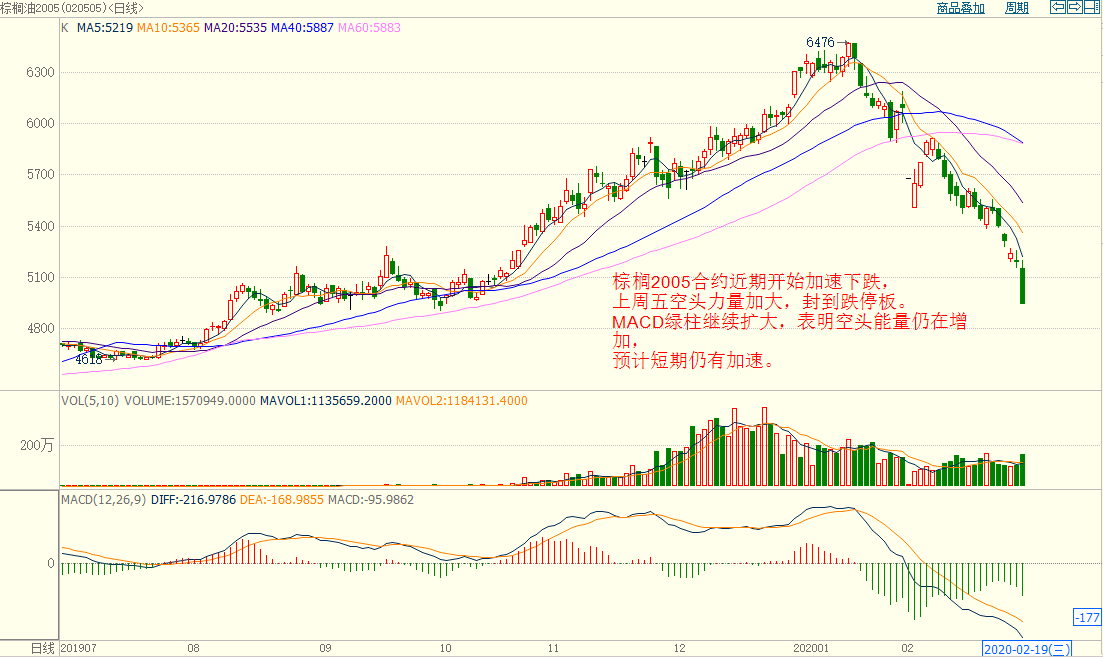Open the 周期 period menu
The height and width of the screenshot is (657, 1103).
point(1016,8)
